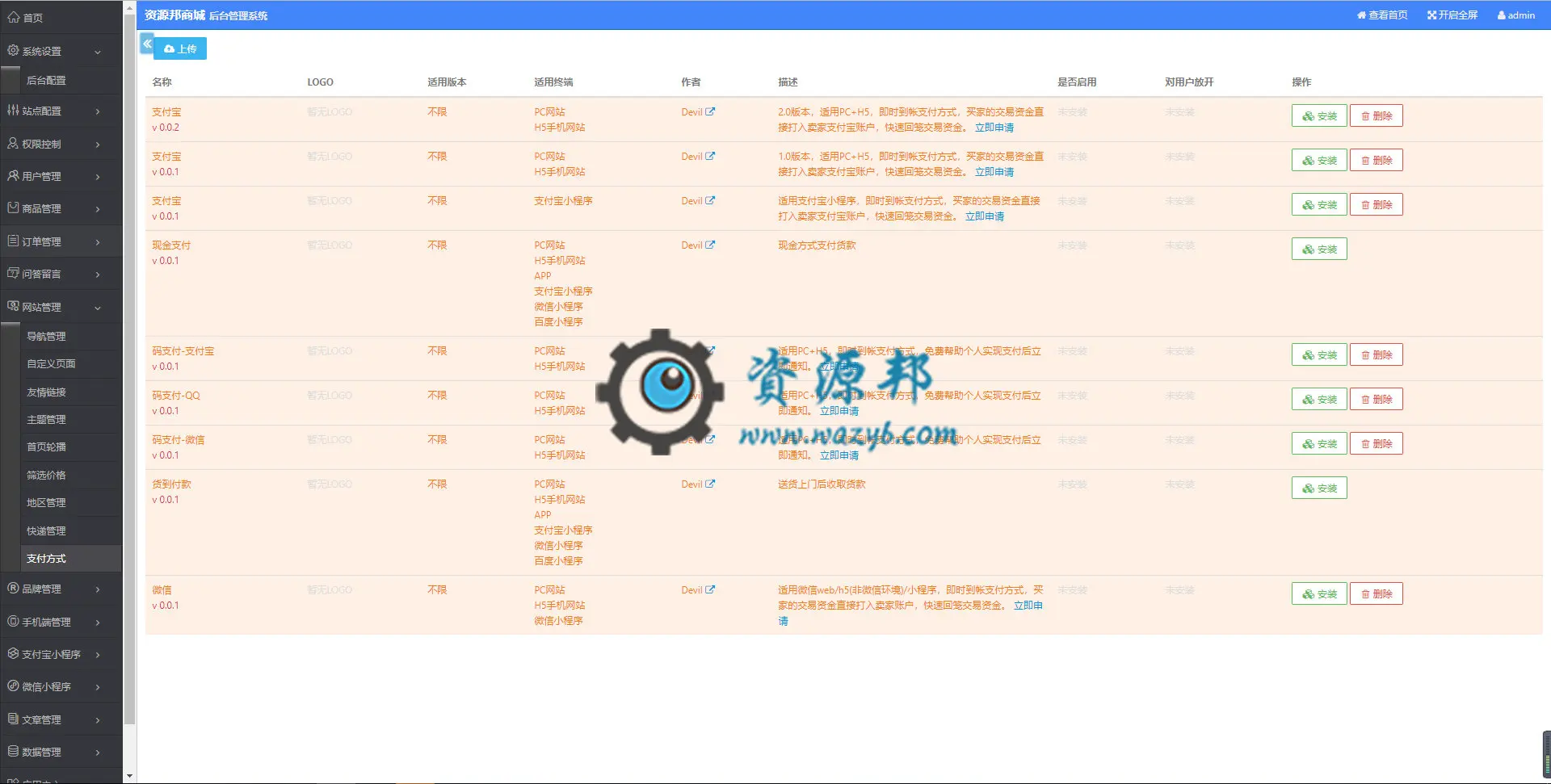
Task: Open 首页轮播 submenu item
Action: (71, 447)
